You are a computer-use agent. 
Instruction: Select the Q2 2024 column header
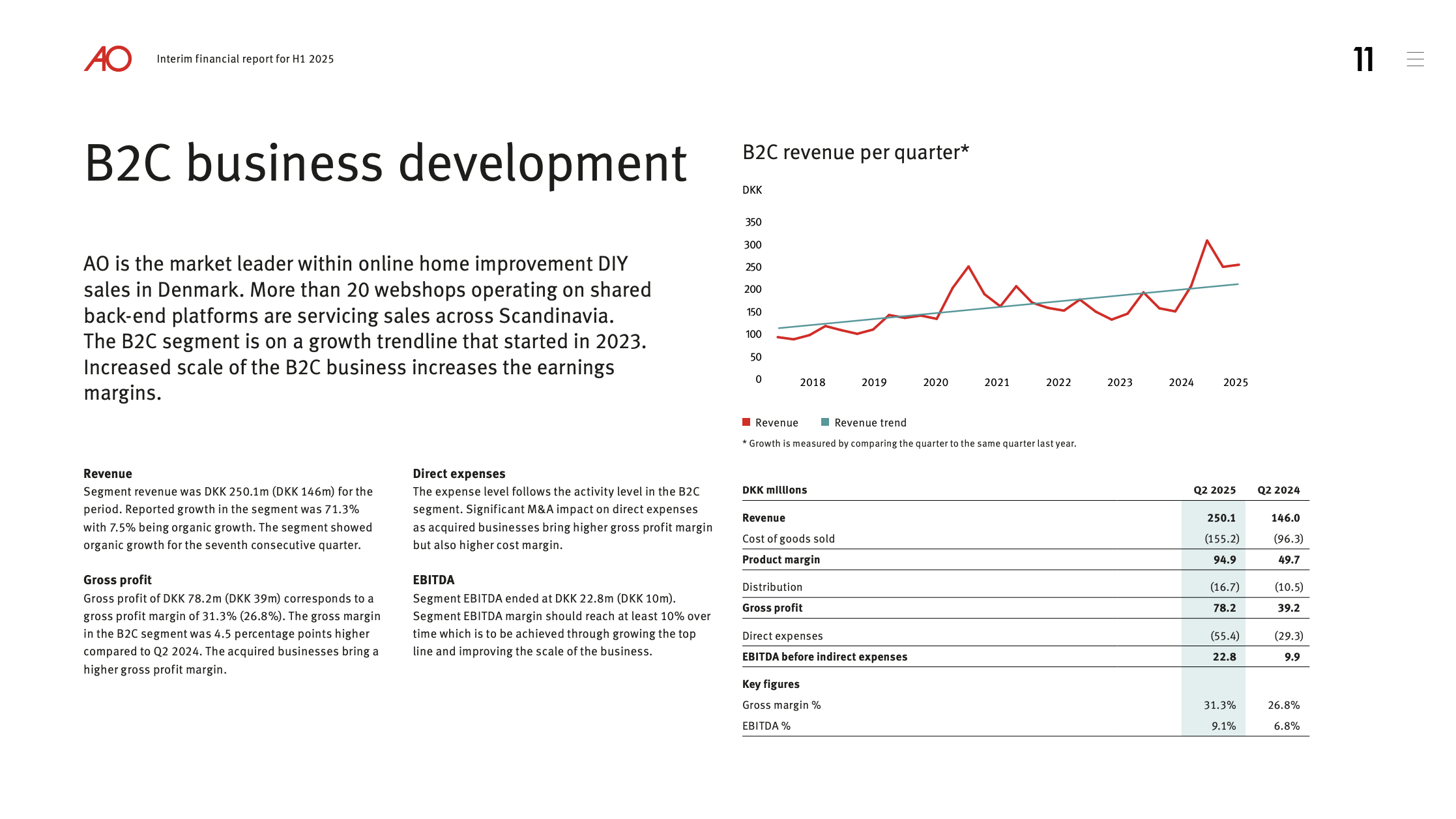[x=1278, y=490]
